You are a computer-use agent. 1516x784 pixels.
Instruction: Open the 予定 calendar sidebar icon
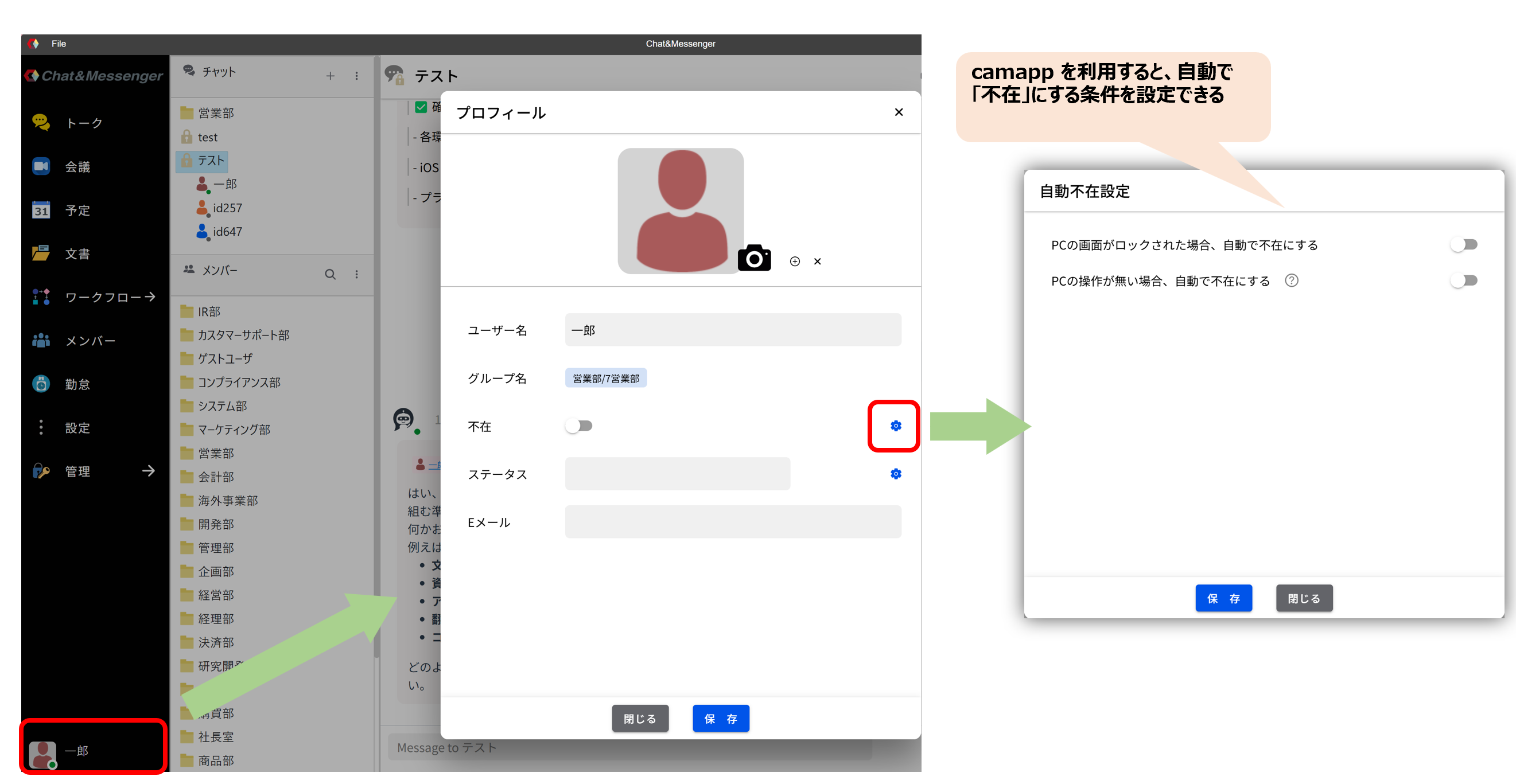click(41, 210)
